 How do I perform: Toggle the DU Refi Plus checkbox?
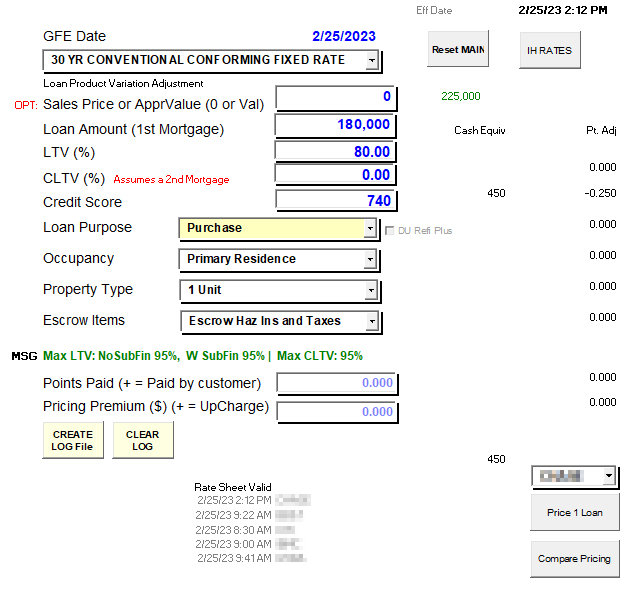coord(391,231)
